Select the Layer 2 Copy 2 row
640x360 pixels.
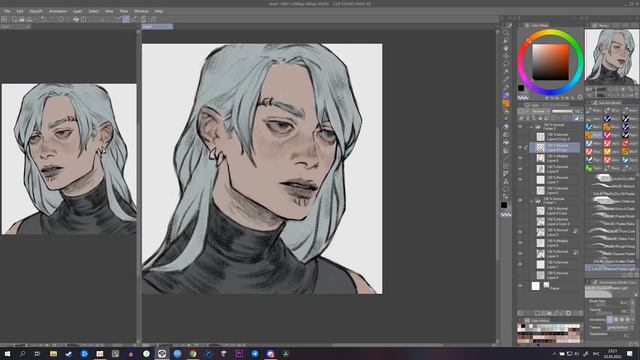click(555, 222)
